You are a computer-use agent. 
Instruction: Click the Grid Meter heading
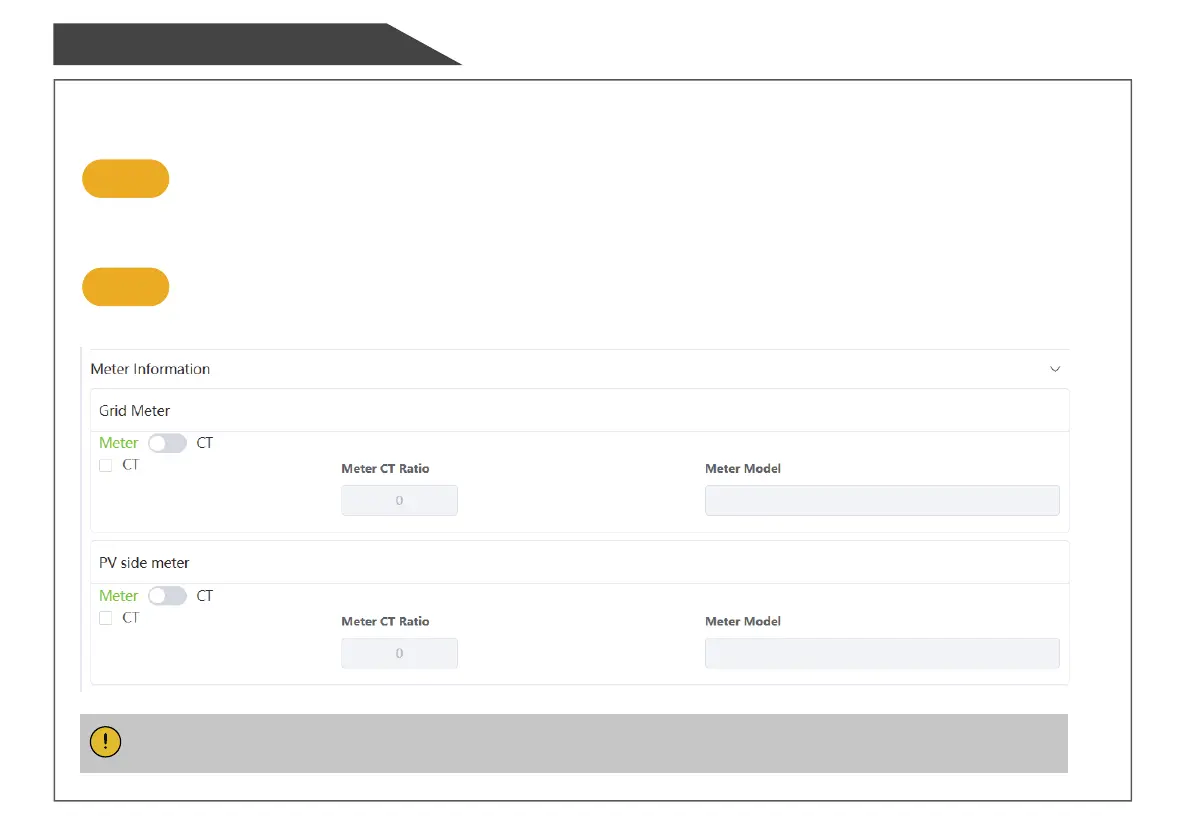tap(134, 411)
